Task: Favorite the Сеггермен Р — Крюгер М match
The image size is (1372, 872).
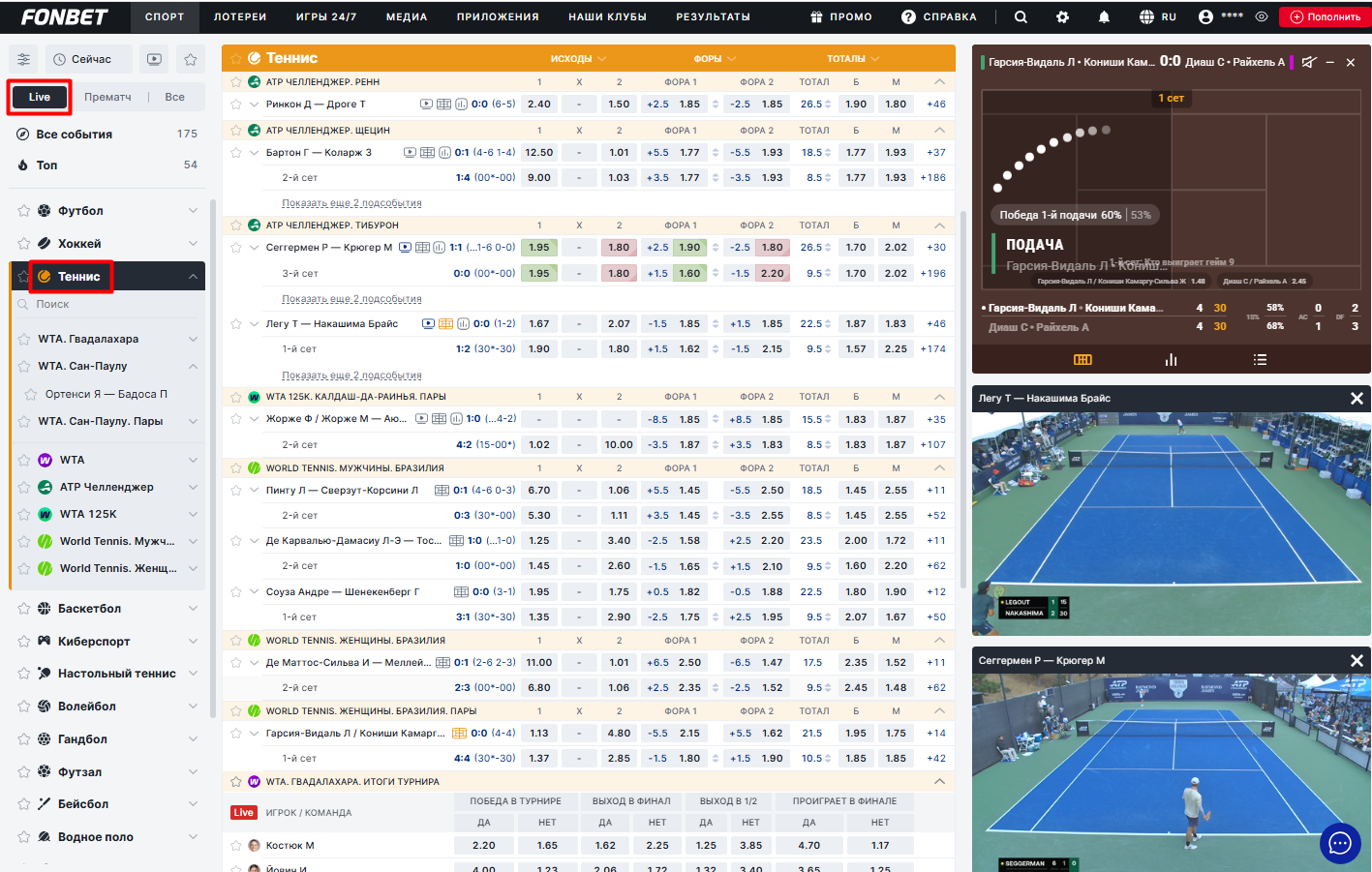Action: [x=236, y=248]
